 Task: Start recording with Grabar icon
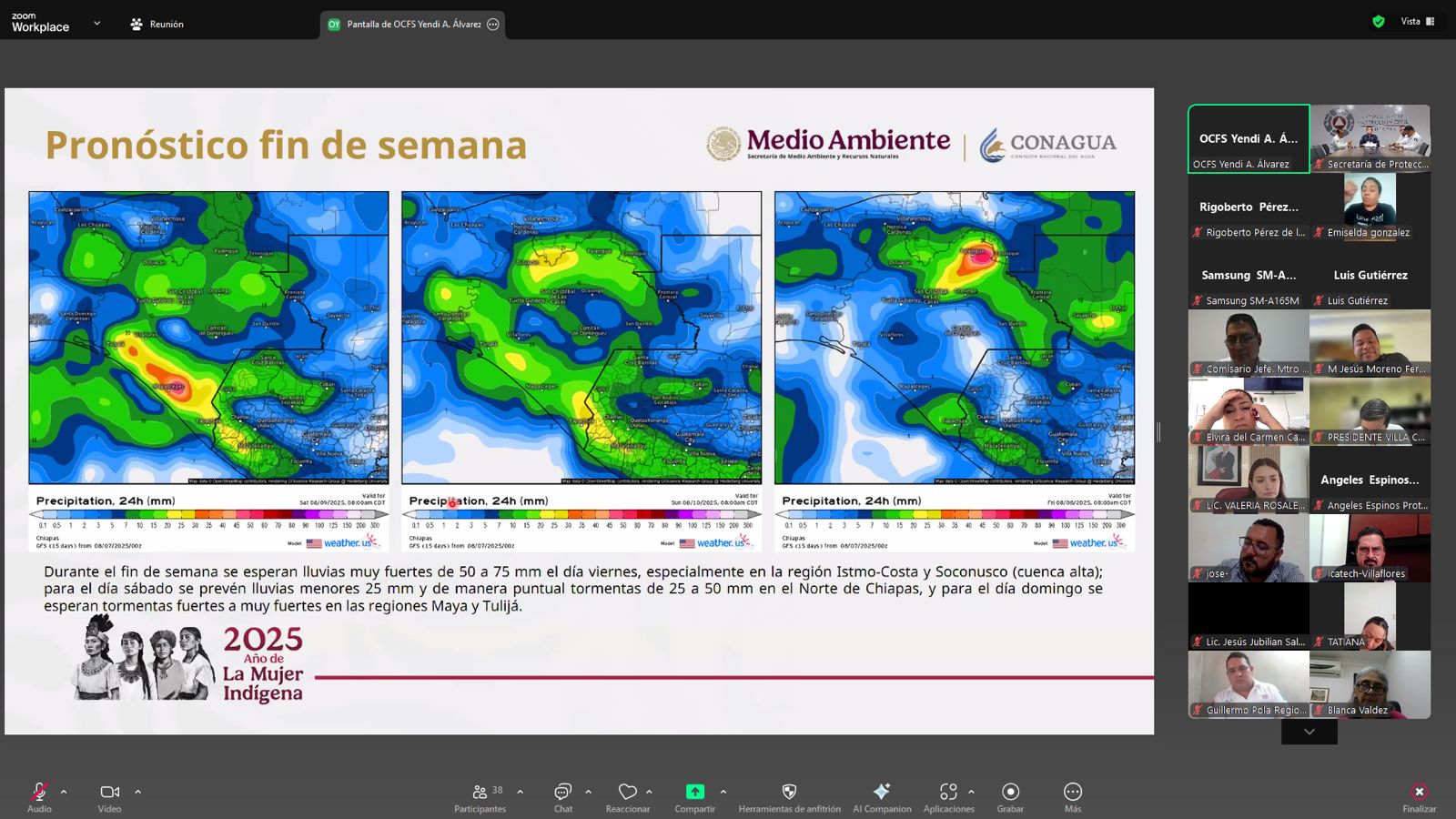click(x=1010, y=792)
